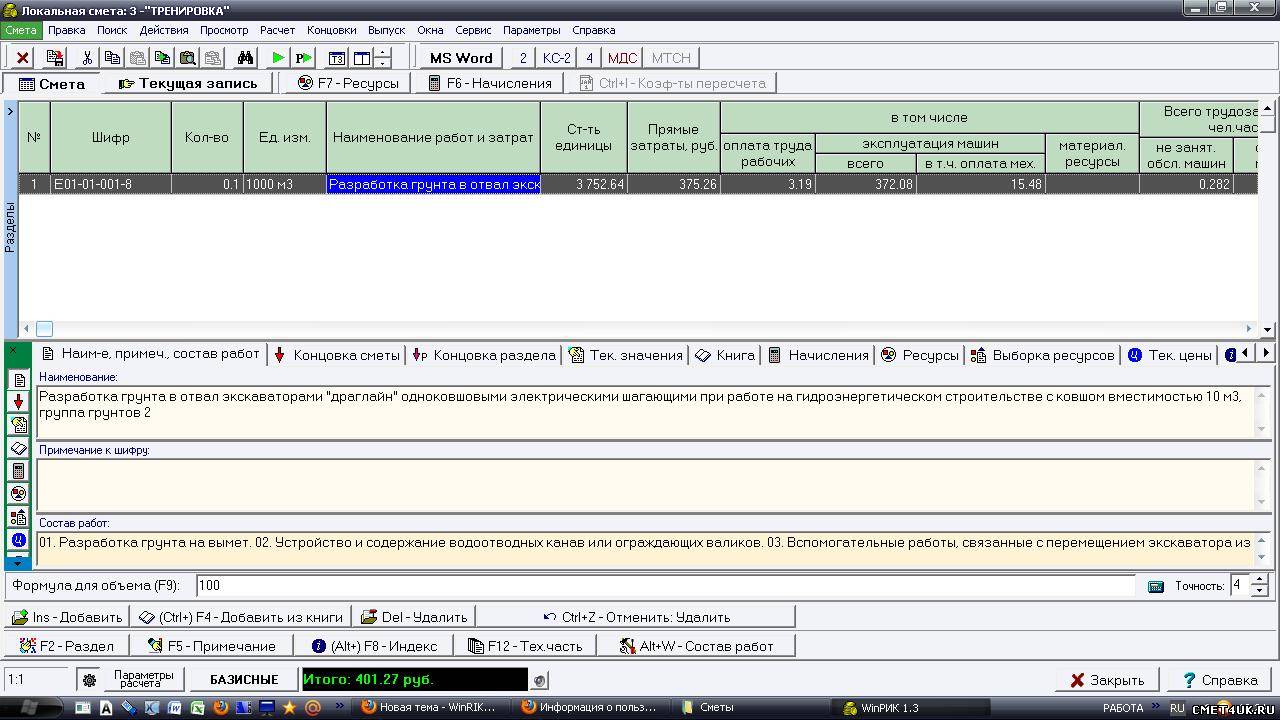Viewport: 1280px width, 720px height.
Task: Switch to the Текущая запись view
Action: [x=188, y=83]
